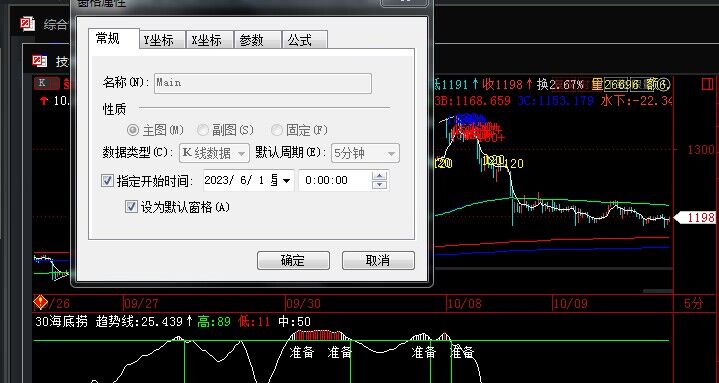
Task: Switch to the Y坐标 tab
Action: point(163,40)
